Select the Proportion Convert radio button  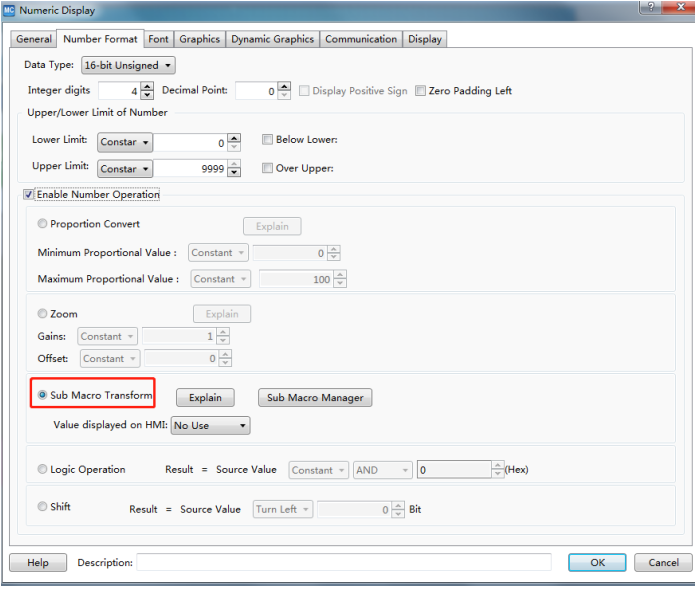point(42,224)
